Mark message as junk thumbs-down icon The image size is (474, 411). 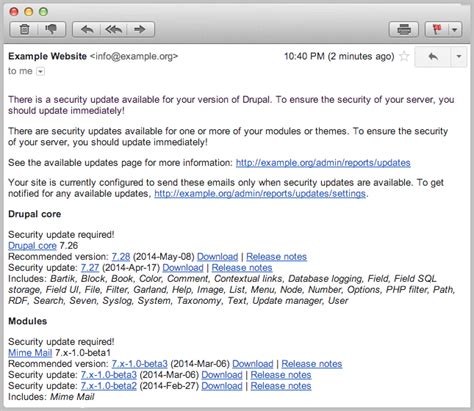pos(51,30)
